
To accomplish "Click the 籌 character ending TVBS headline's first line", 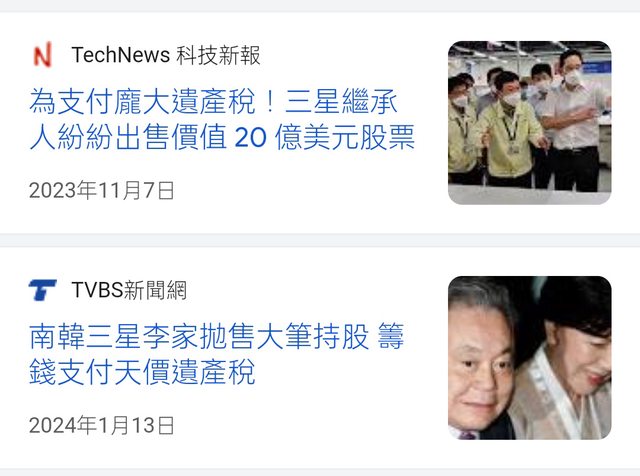I will (391, 336).
